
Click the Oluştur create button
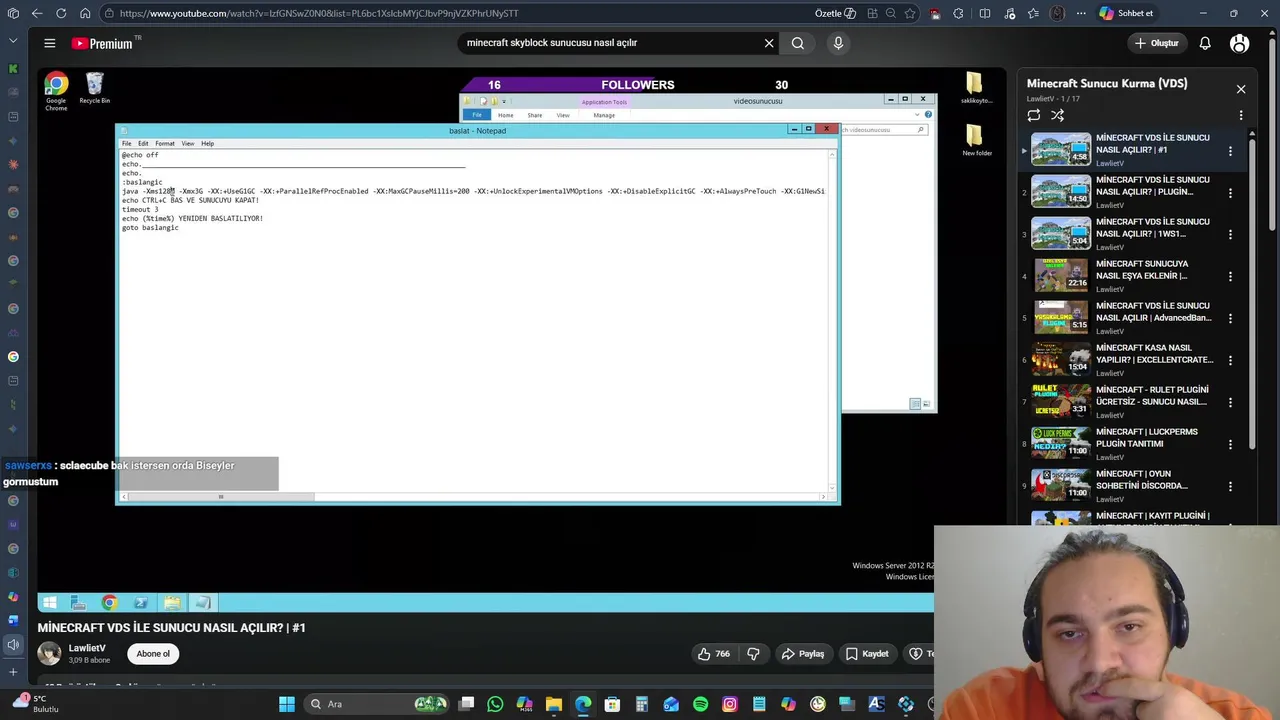[1156, 43]
